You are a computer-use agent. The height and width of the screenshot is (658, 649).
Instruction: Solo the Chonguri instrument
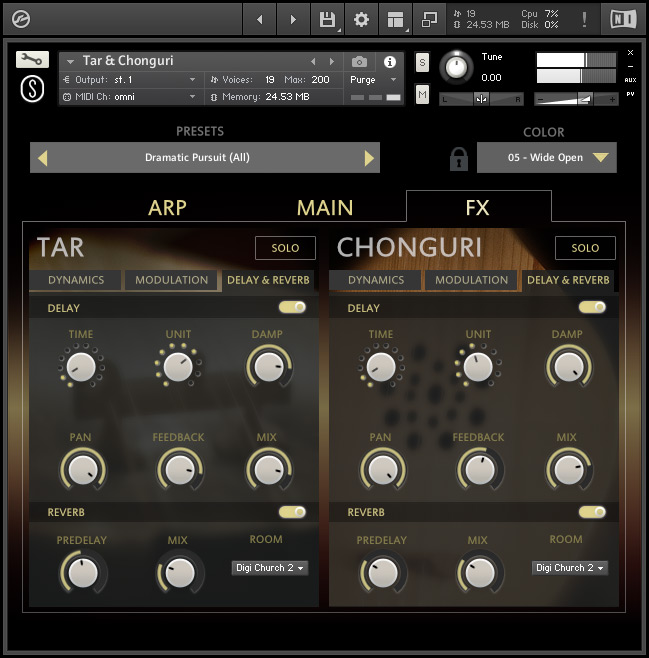click(x=585, y=248)
